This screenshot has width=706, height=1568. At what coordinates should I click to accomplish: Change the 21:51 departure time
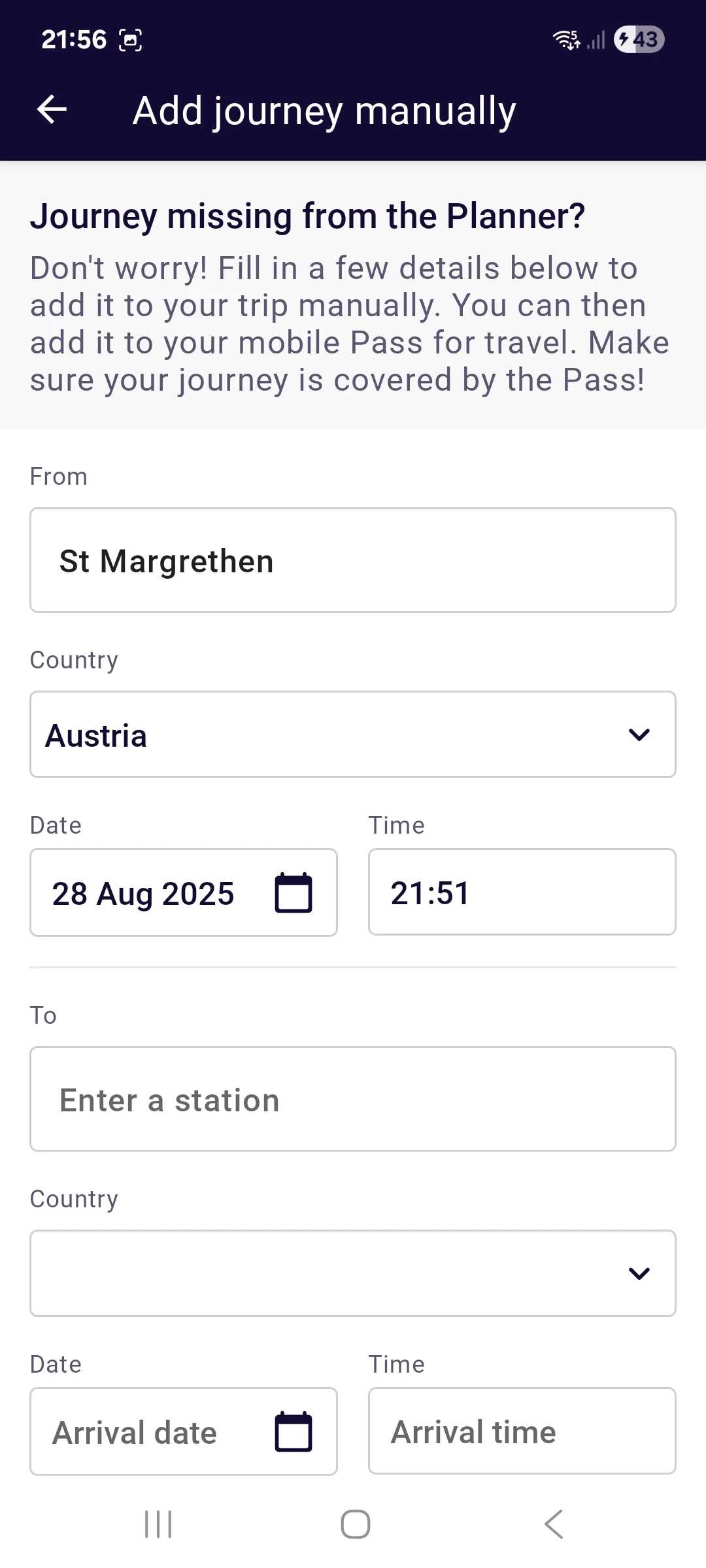(x=522, y=892)
